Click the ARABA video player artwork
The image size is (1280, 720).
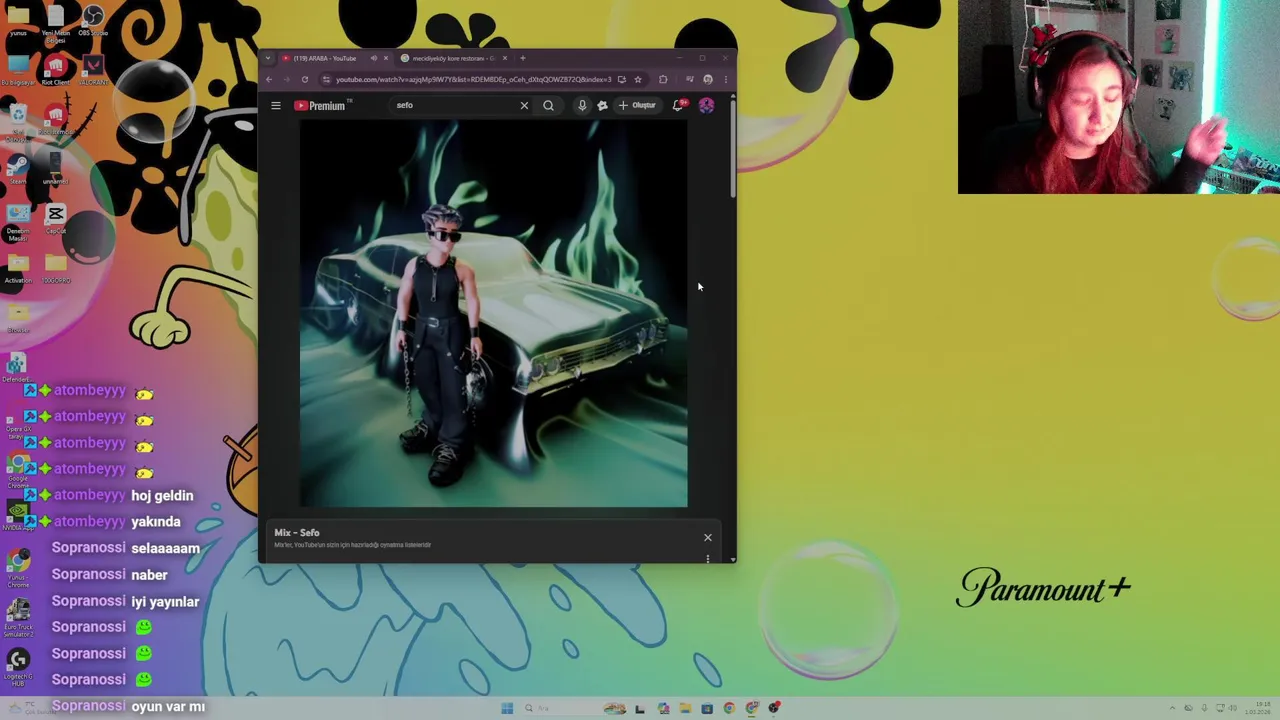494,314
